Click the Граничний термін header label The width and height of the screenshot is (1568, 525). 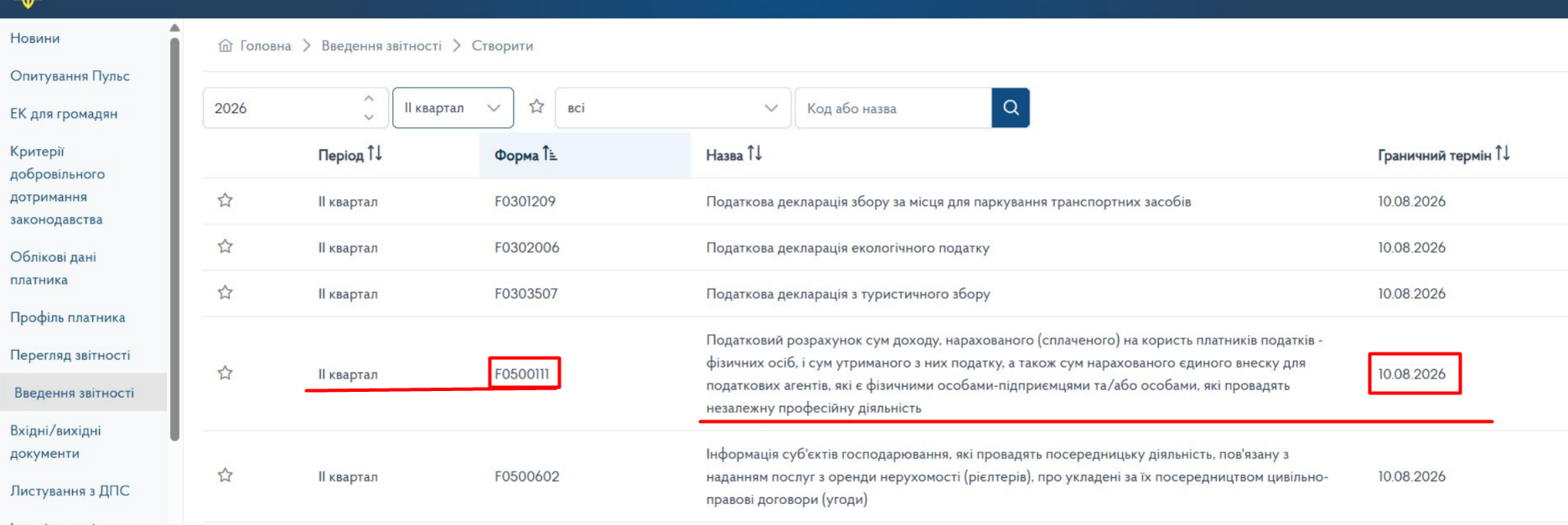[x=1434, y=155]
